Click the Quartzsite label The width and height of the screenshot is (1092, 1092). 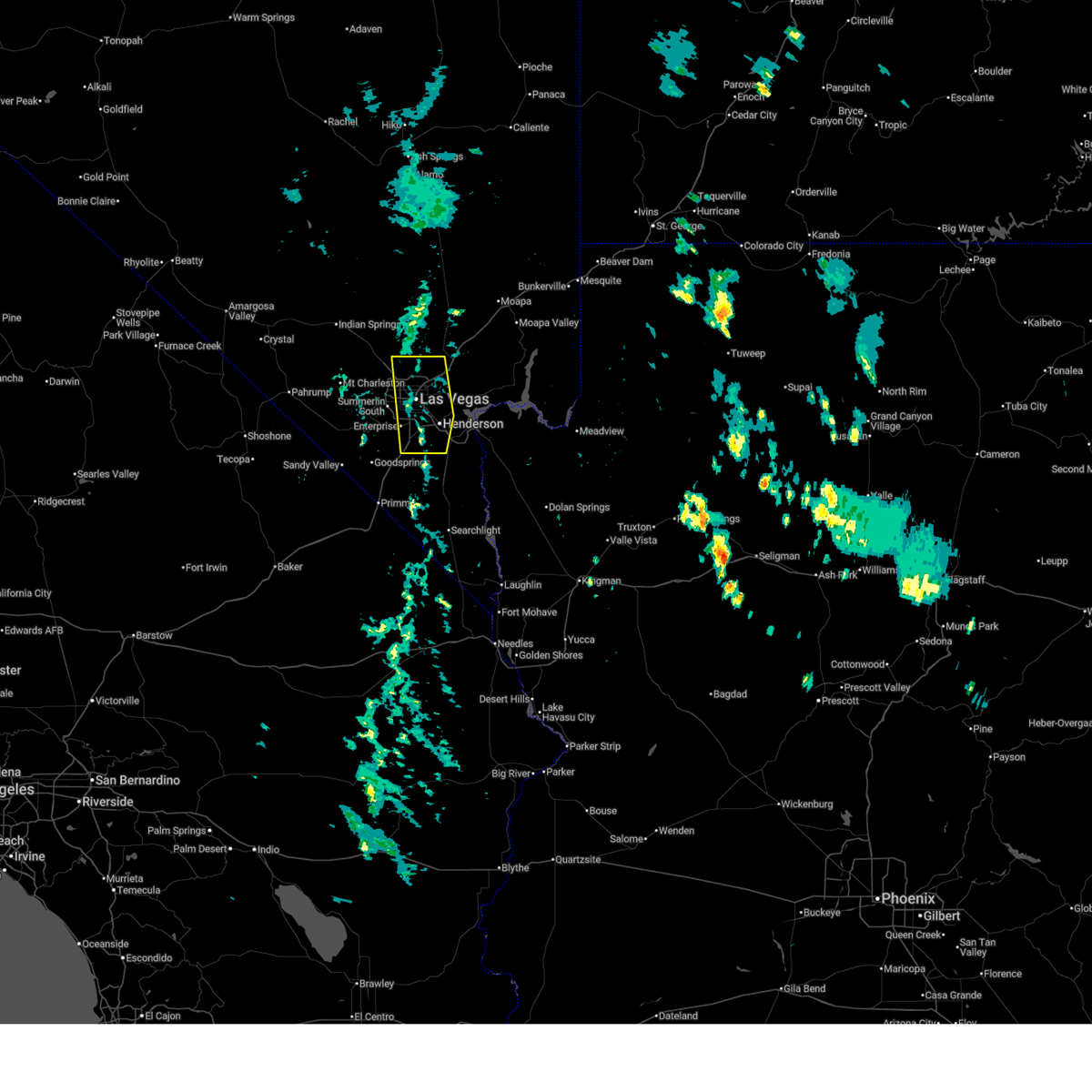(578, 860)
